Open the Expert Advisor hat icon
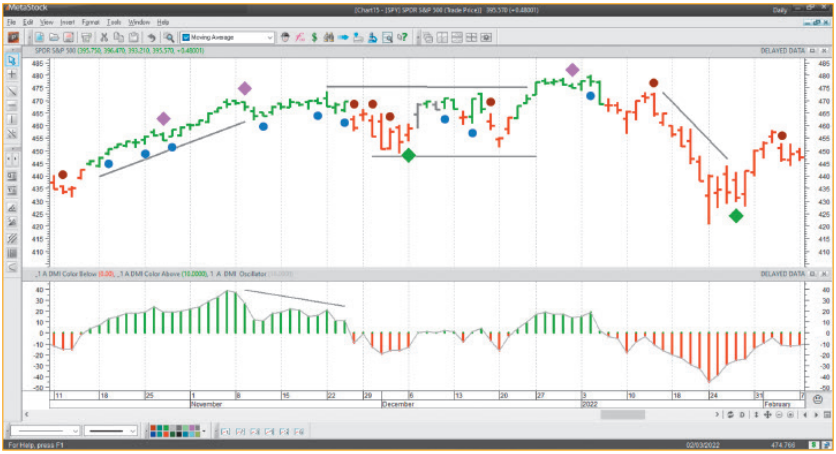The width and height of the screenshot is (836, 454). 285,37
